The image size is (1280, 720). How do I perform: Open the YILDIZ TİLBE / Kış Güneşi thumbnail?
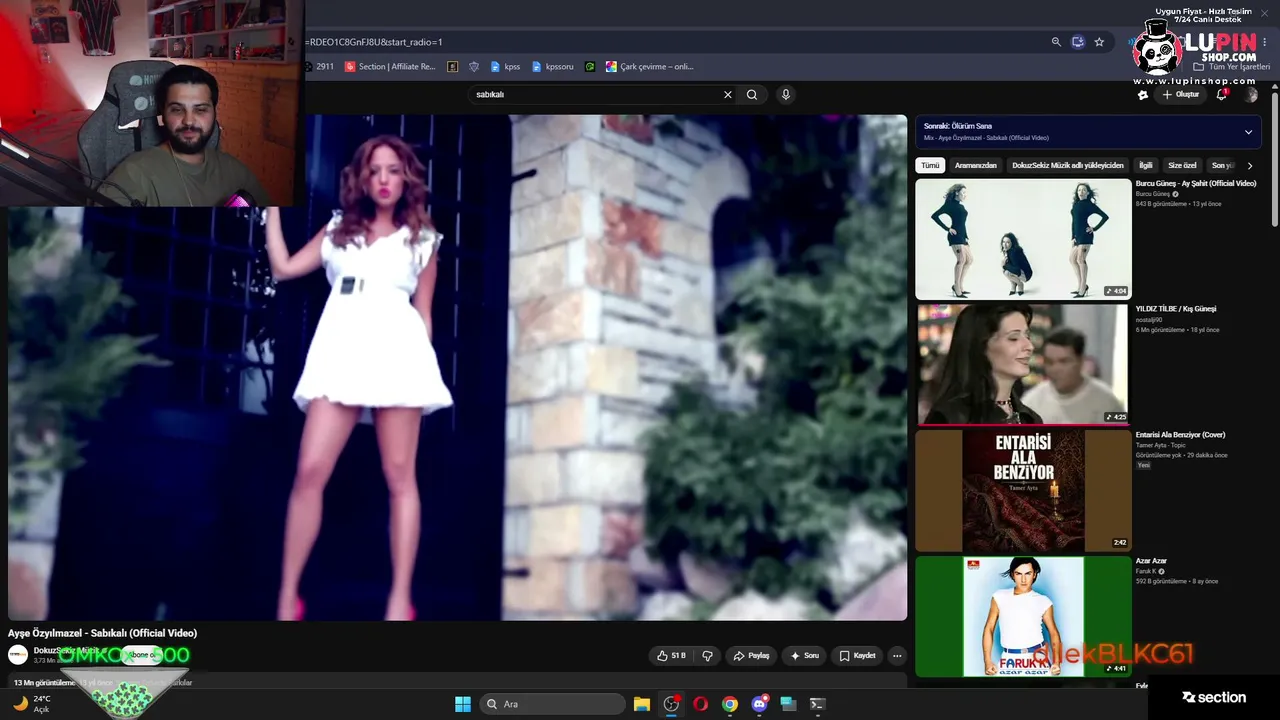[1023, 365]
